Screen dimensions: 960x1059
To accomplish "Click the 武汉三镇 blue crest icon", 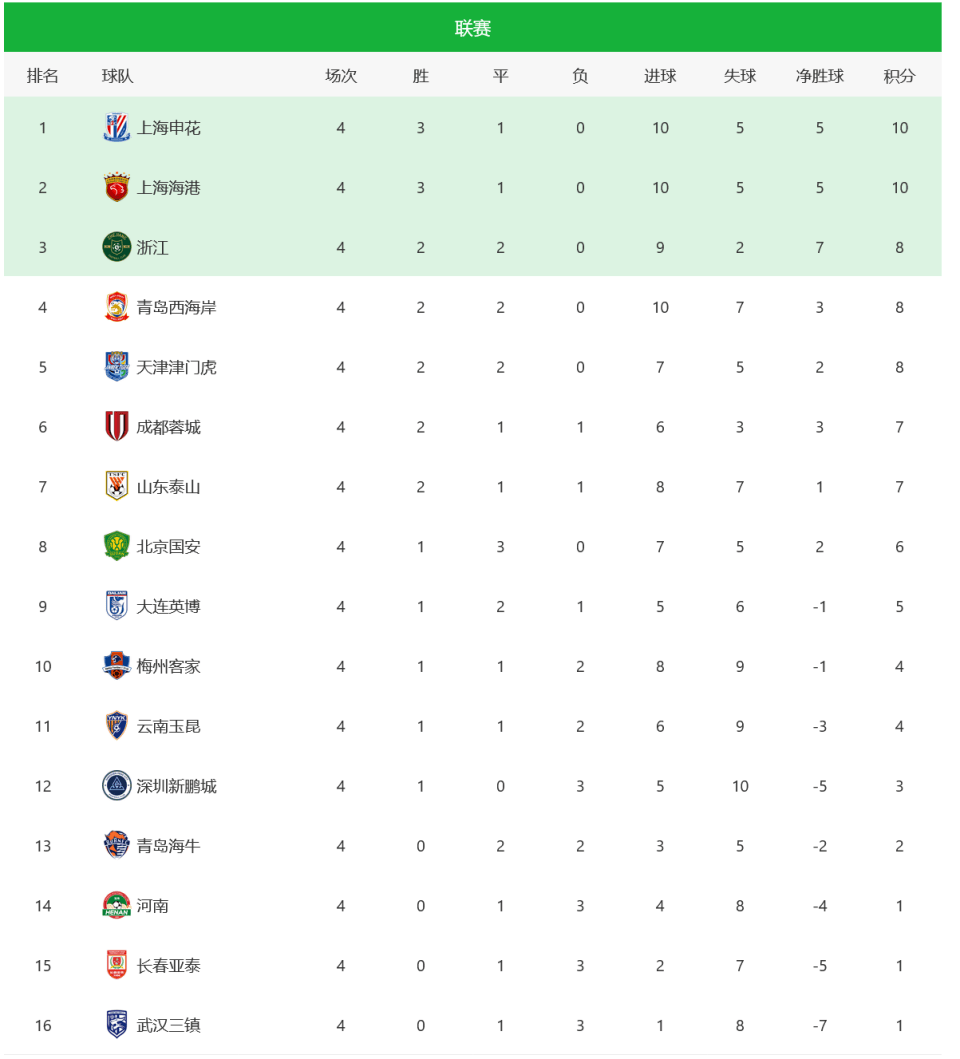I will (117, 1025).
